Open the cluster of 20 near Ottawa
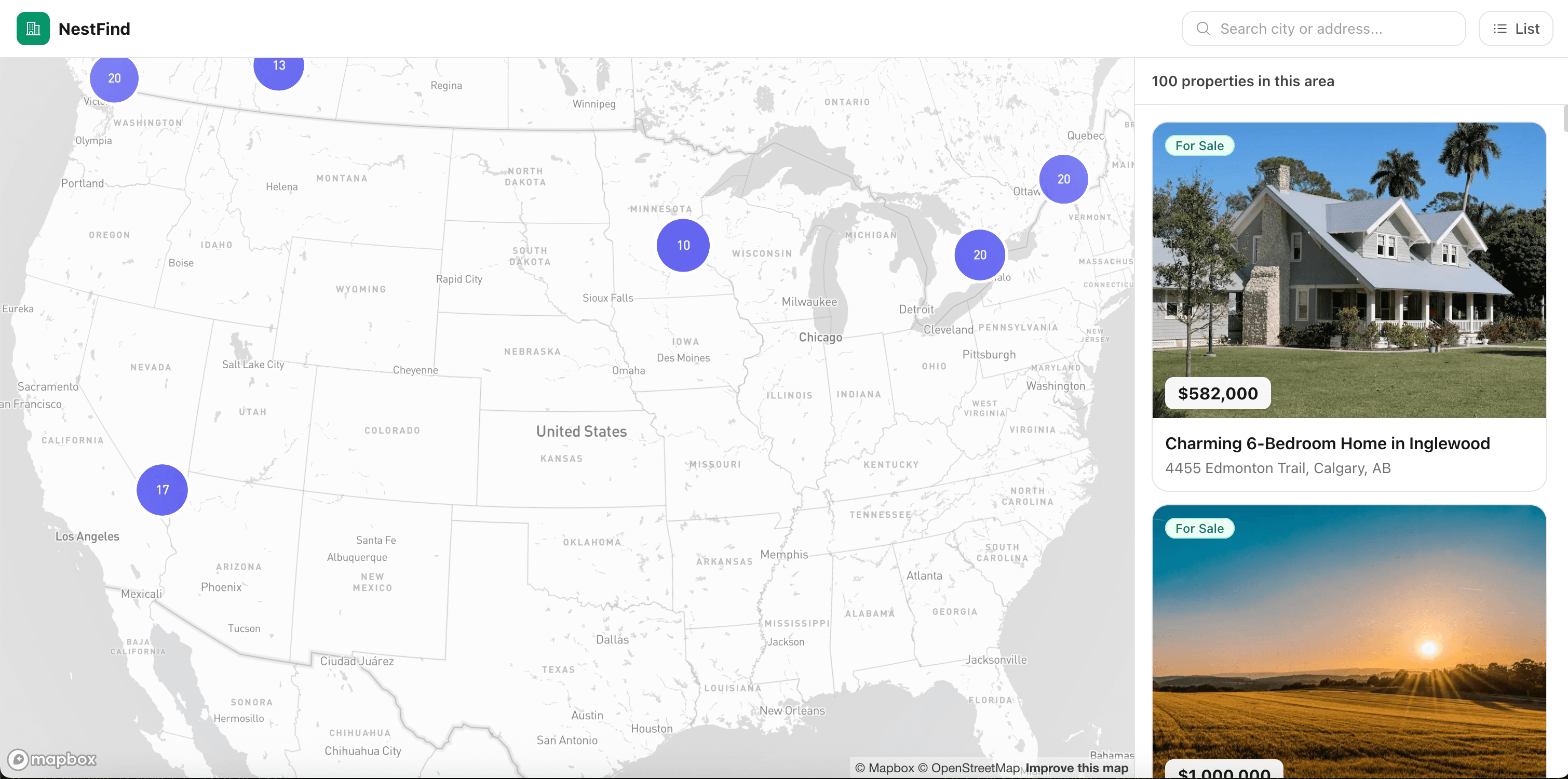The image size is (1568, 779). click(x=1063, y=179)
